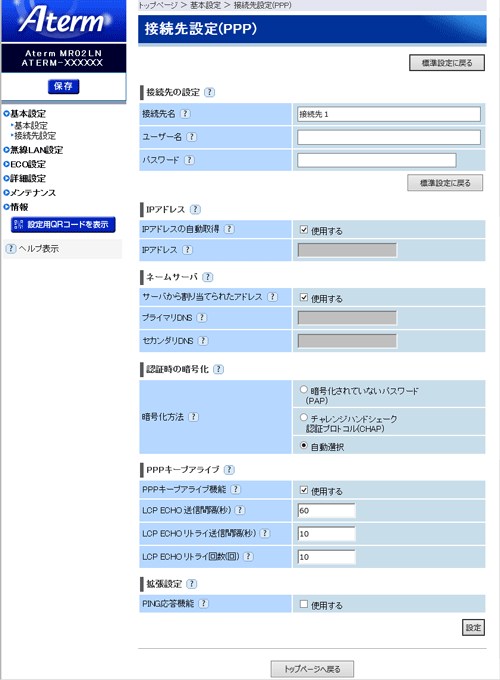Click help icon next to ユーザー名

(x=191, y=137)
